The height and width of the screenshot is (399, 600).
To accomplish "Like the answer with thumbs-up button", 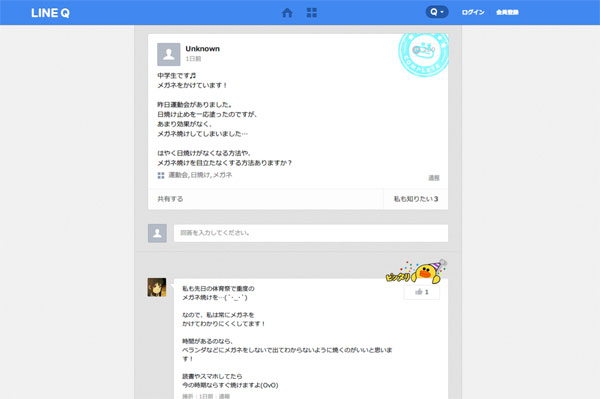I will coord(422,292).
